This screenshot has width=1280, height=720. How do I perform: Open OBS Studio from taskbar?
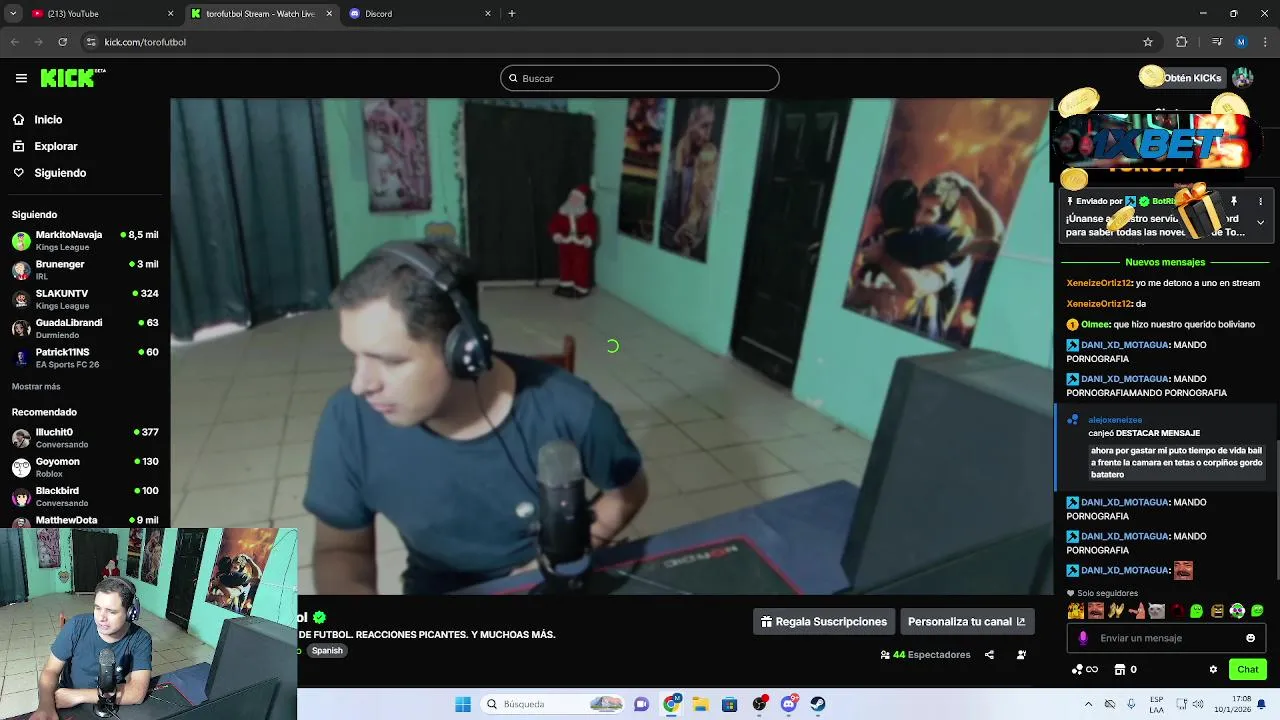pos(760,704)
